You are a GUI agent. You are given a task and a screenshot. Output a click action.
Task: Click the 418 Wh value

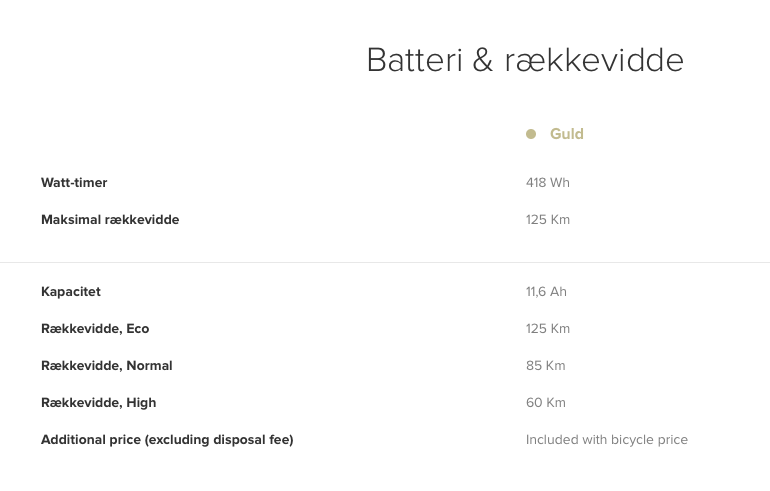pyautogui.click(x=547, y=183)
